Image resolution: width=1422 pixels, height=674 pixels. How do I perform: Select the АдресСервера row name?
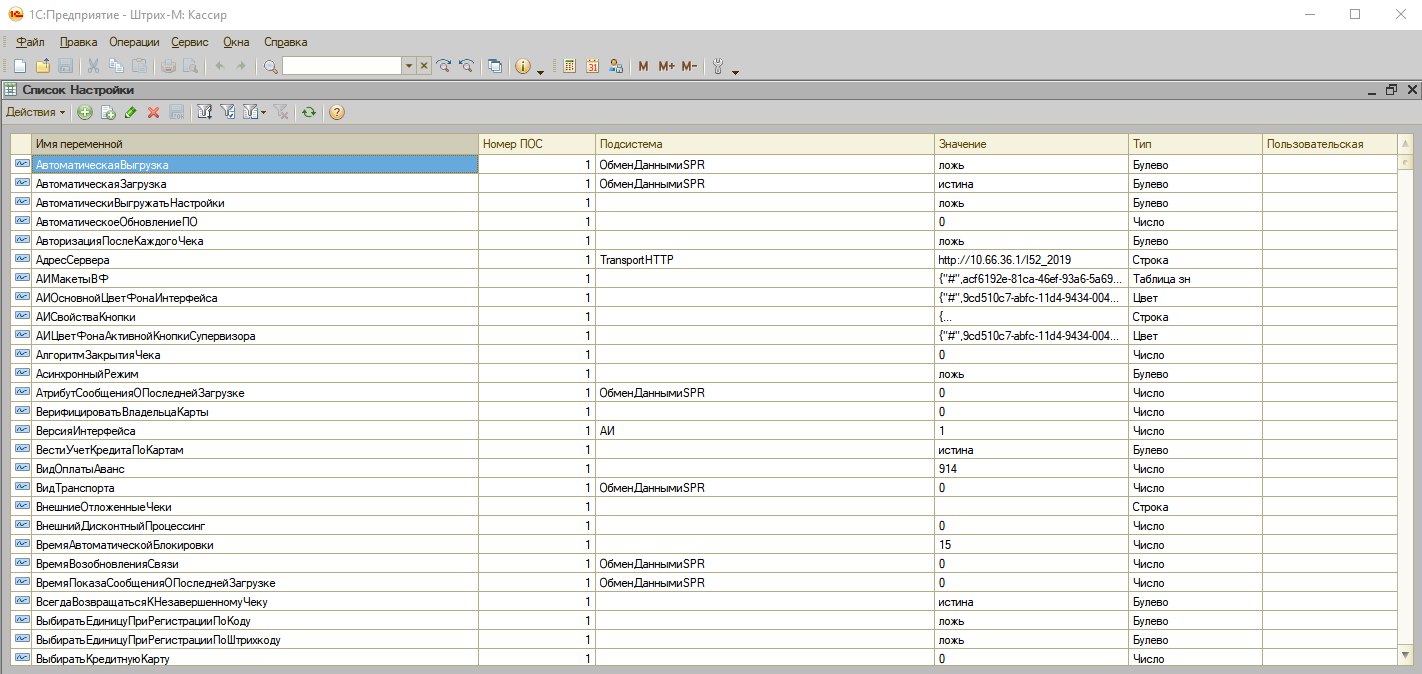point(72,260)
